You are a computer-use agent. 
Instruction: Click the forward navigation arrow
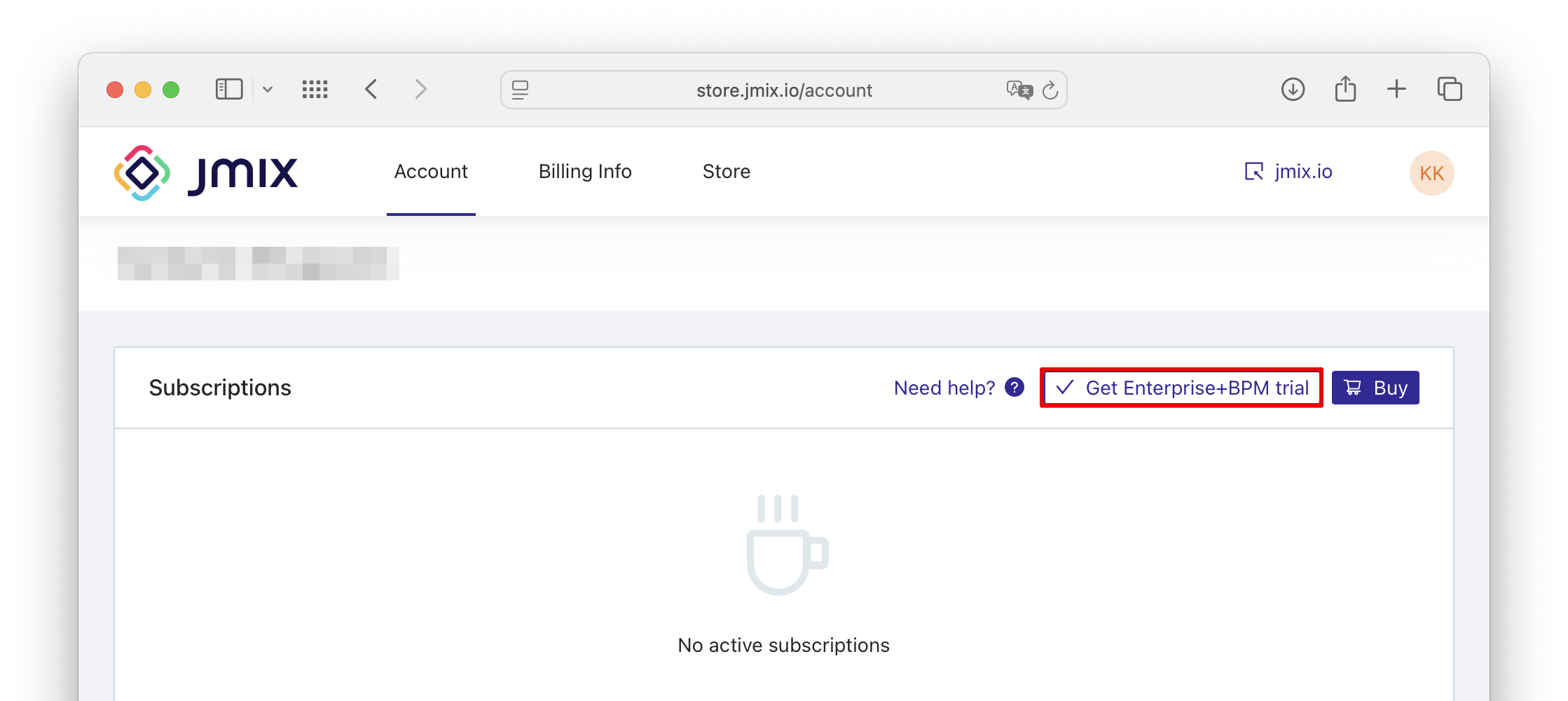[x=420, y=89]
